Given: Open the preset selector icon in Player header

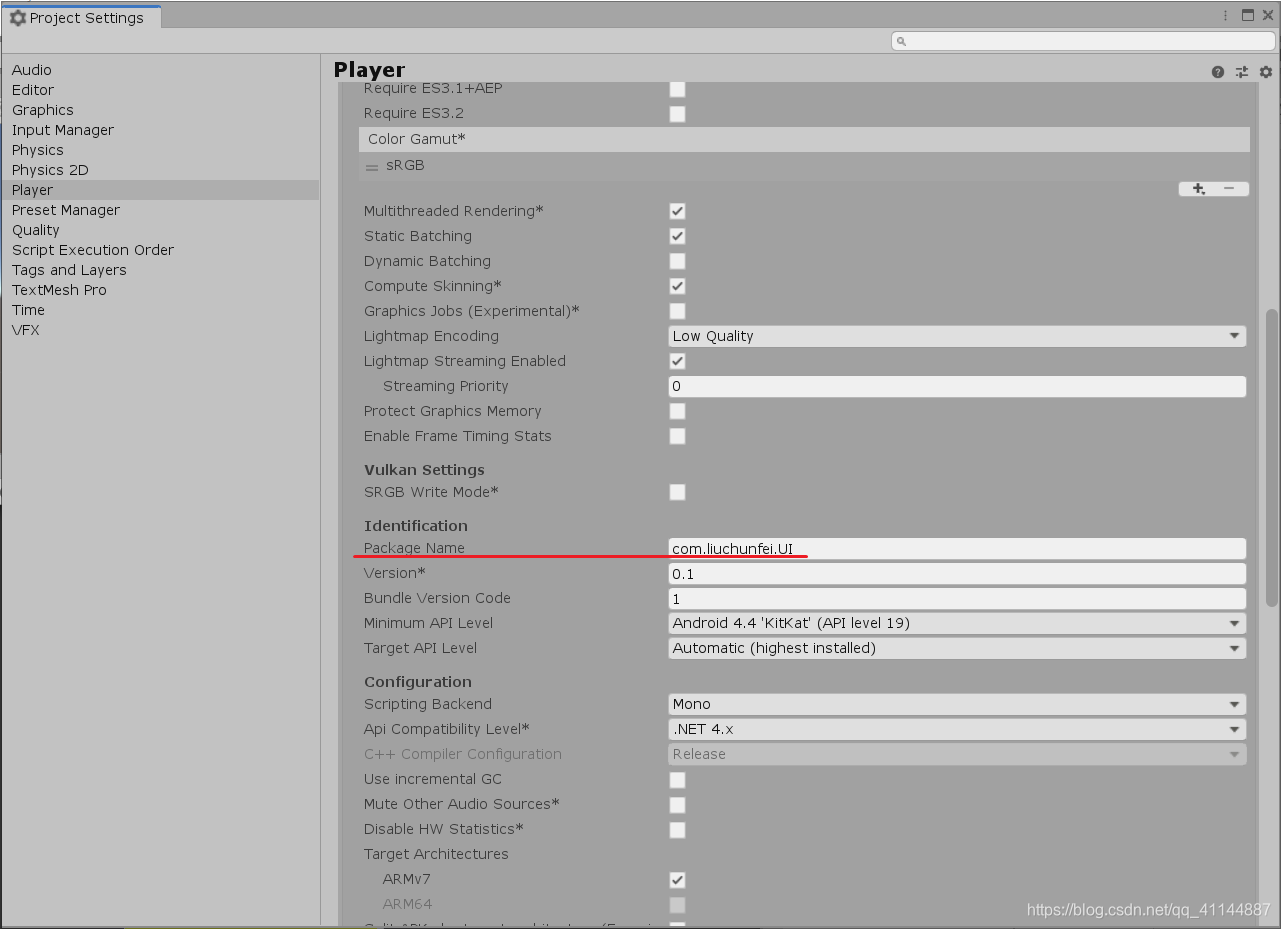Looking at the screenshot, I should [1241, 71].
